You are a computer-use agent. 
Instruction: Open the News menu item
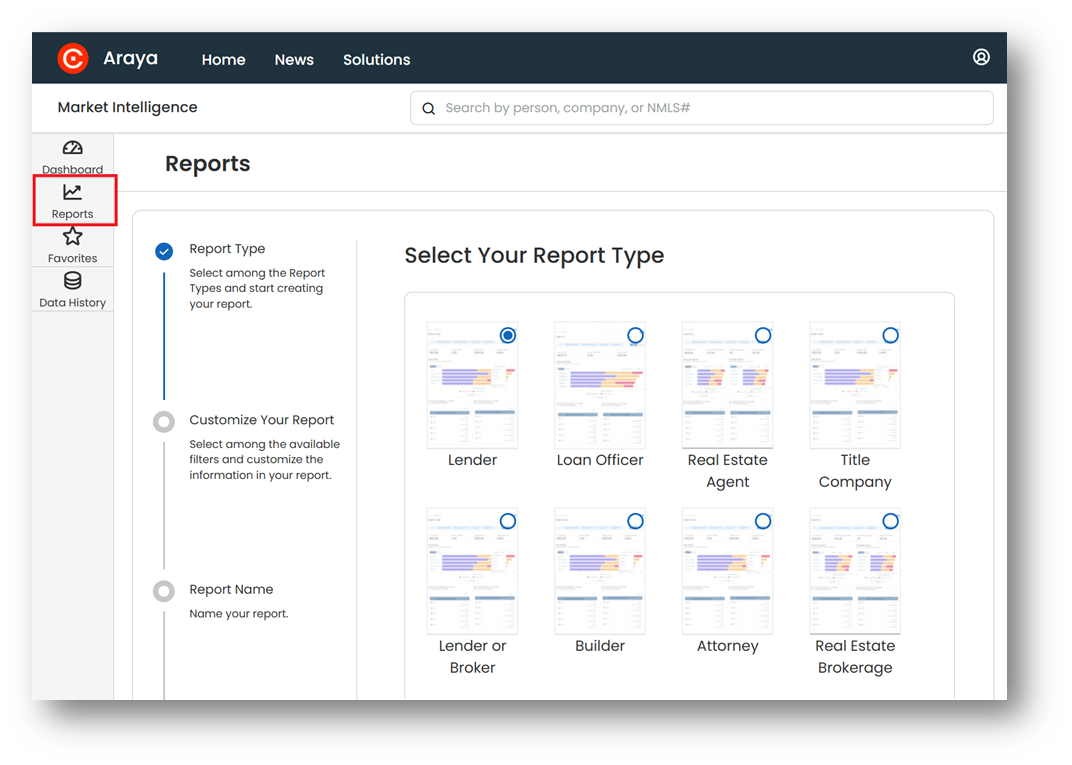[x=294, y=60]
